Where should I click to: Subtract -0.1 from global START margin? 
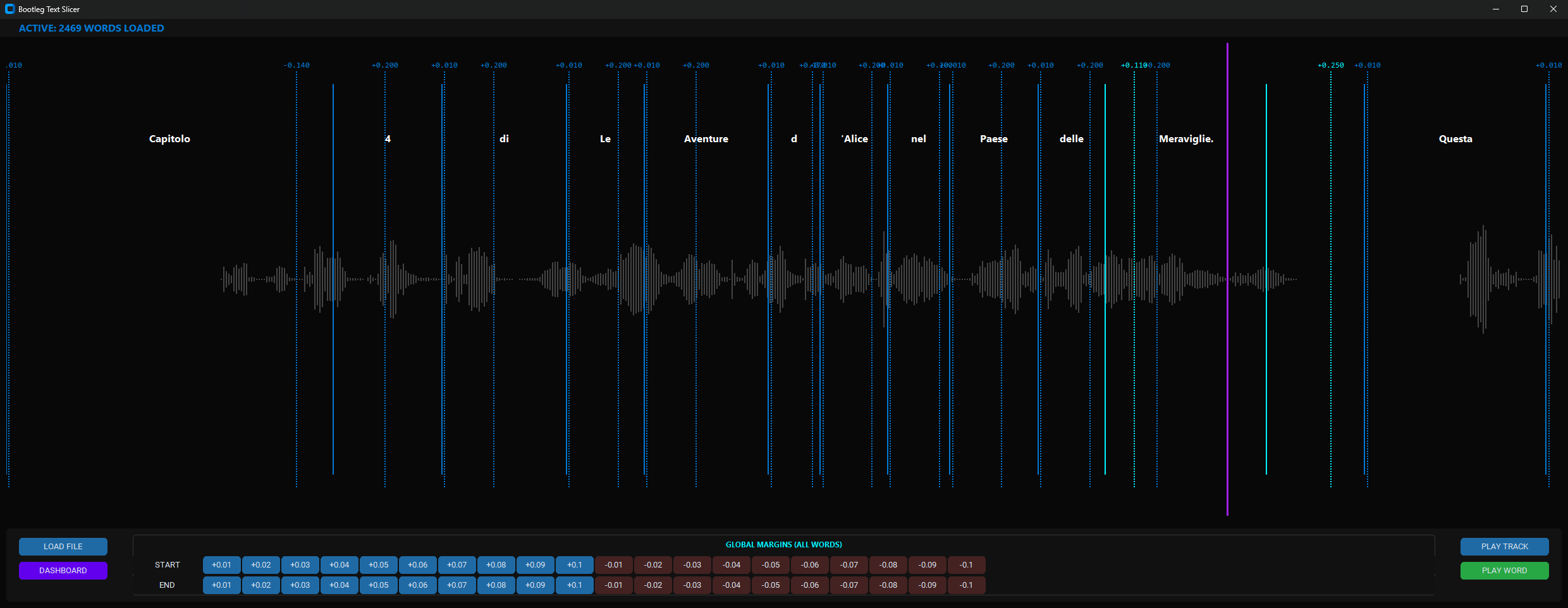pos(966,565)
